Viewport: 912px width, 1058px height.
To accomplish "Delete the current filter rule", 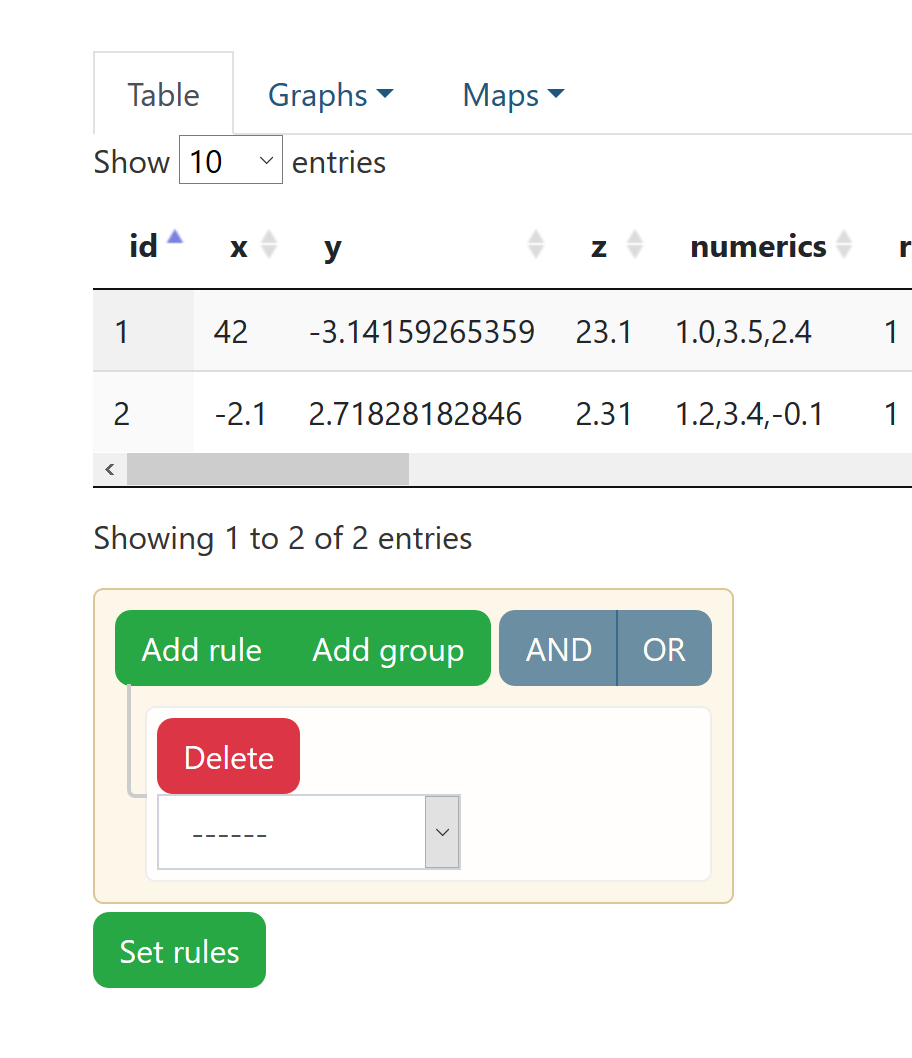I will pos(227,756).
